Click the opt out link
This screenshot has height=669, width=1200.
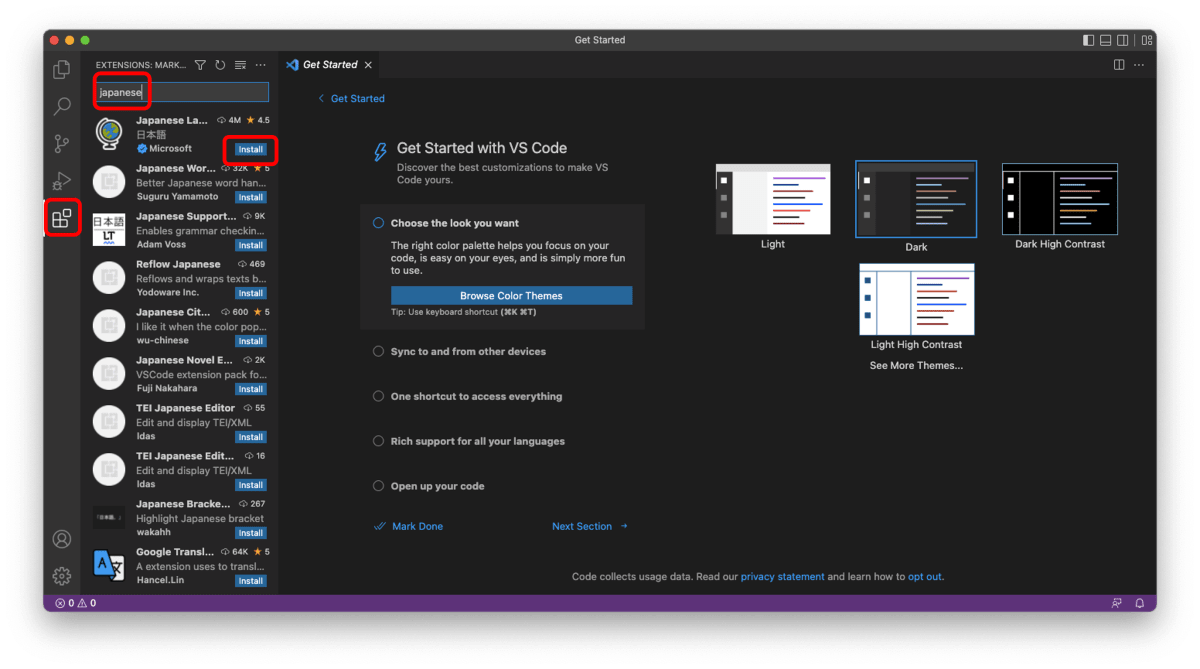[x=924, y=577]
